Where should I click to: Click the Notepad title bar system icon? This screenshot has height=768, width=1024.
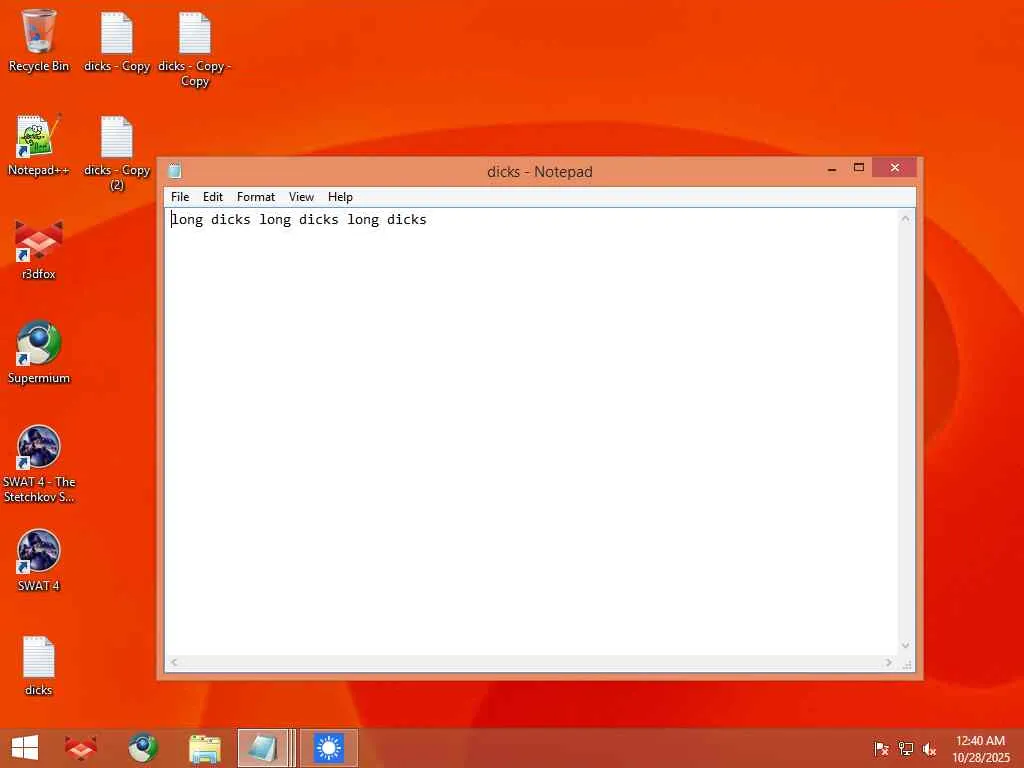coord(174,171)
